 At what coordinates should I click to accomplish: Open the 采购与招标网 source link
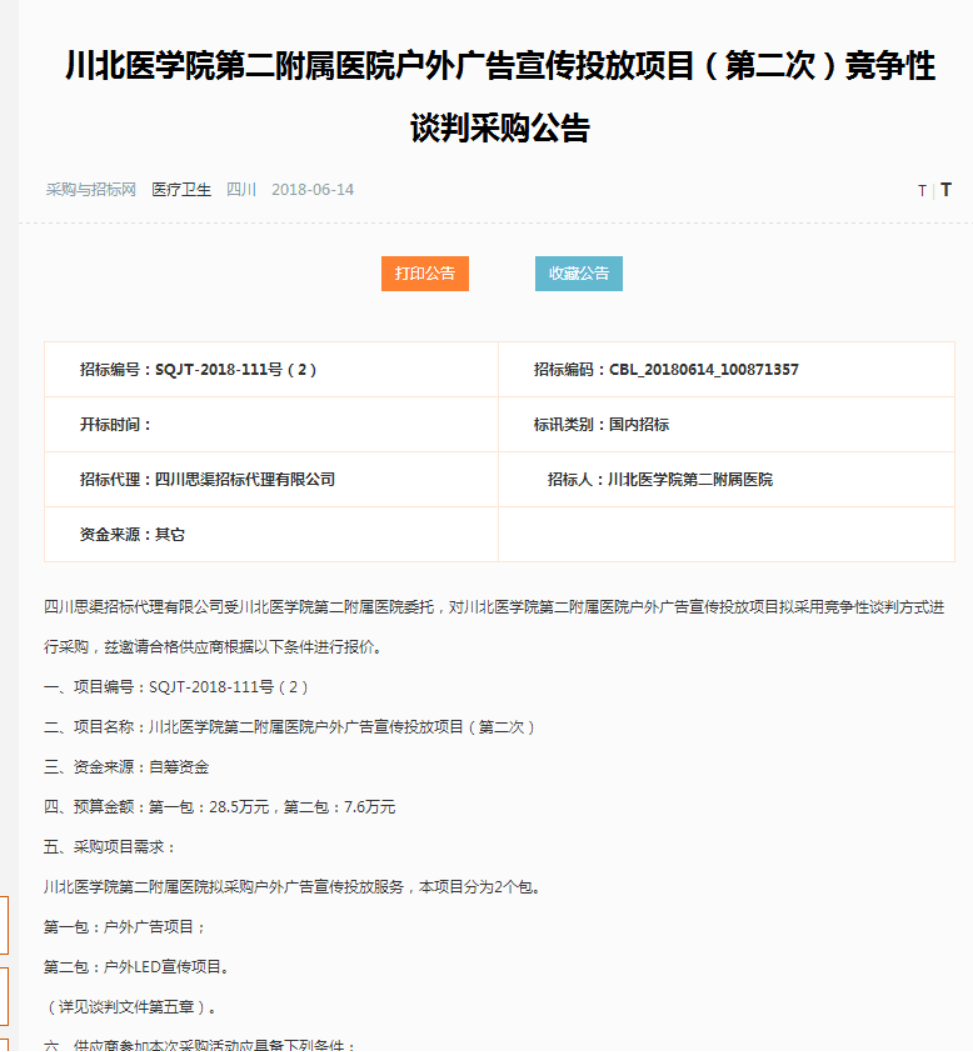tap(91, 190)
